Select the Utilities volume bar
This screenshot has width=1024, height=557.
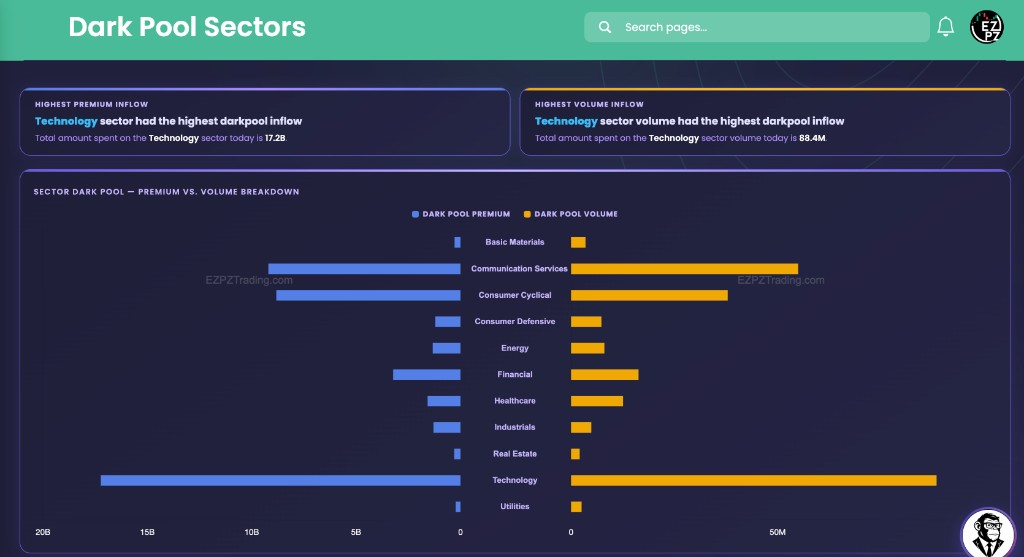(x=576, y=507)
